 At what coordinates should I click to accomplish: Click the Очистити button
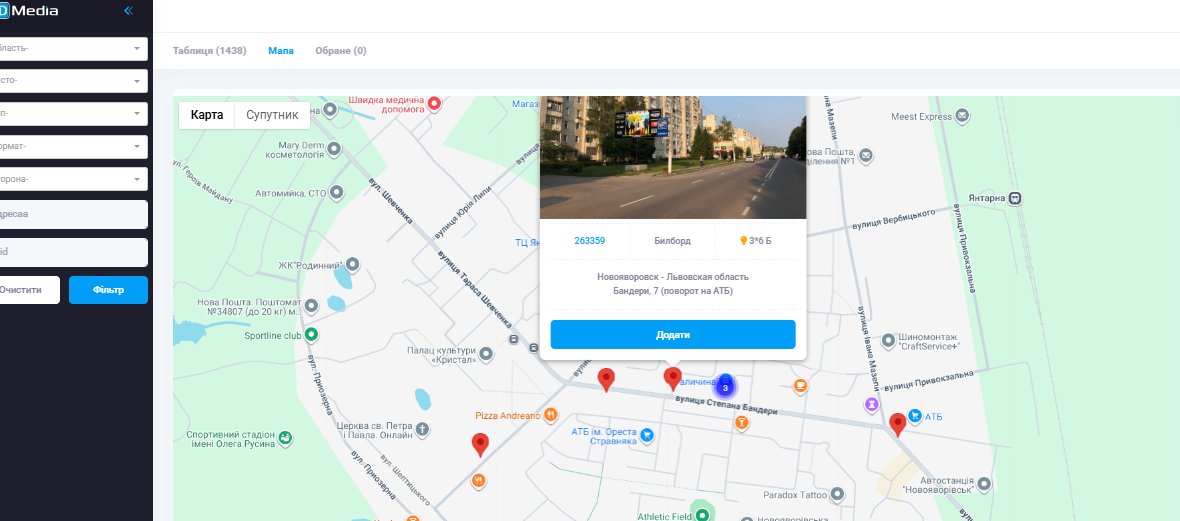[x=29, y=290]
